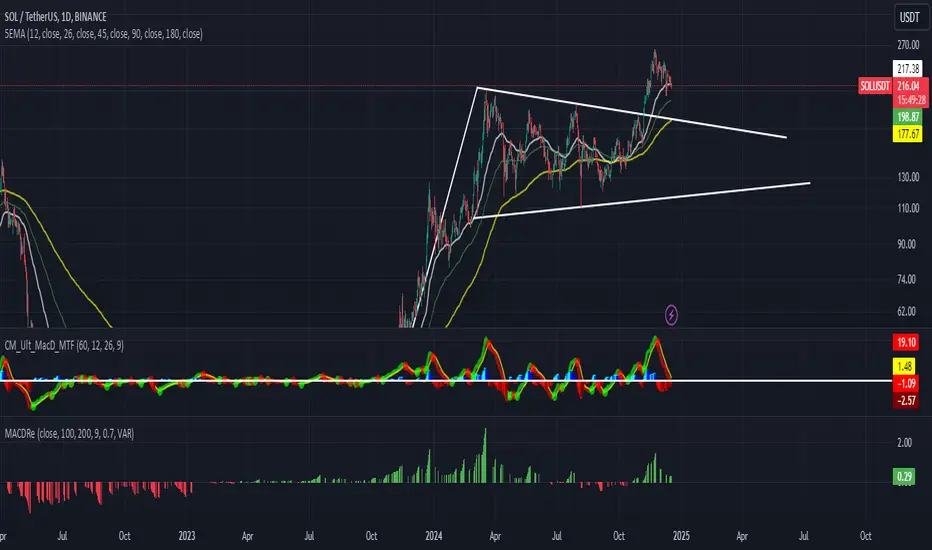
Task: Click the 2.00 MACDRe axis label
Action: [x=904, y=443]
